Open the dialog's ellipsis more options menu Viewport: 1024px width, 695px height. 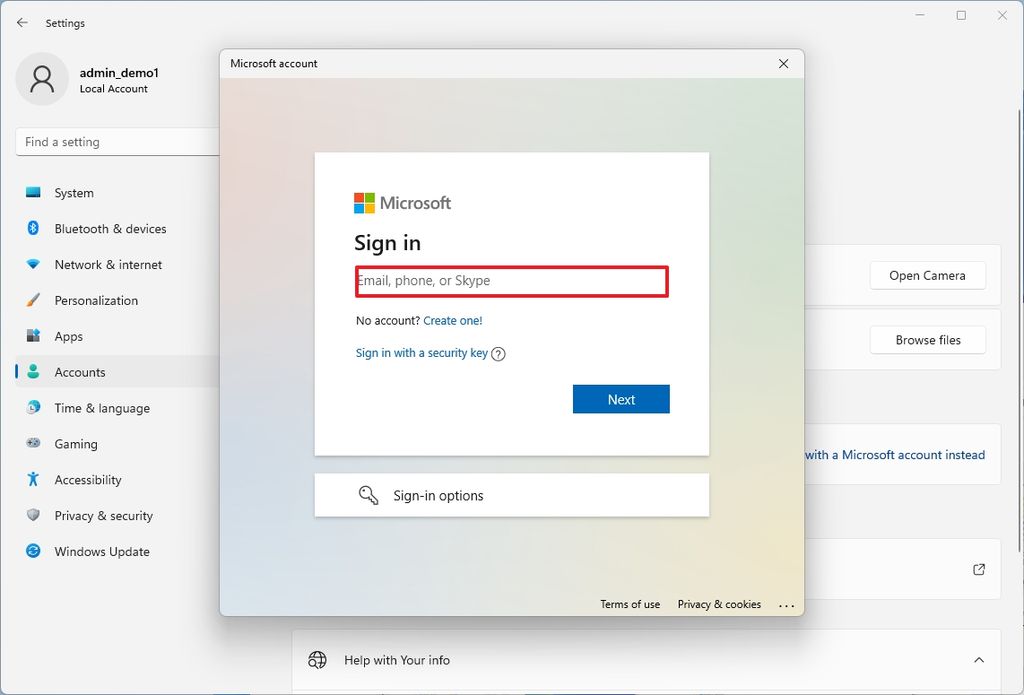pos(787,604)
